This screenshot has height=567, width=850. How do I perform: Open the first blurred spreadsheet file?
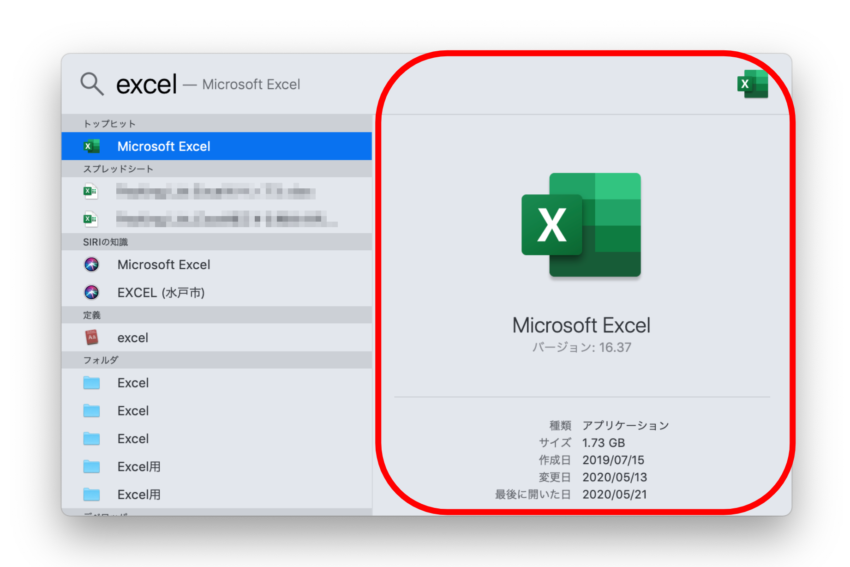(216, 191)
